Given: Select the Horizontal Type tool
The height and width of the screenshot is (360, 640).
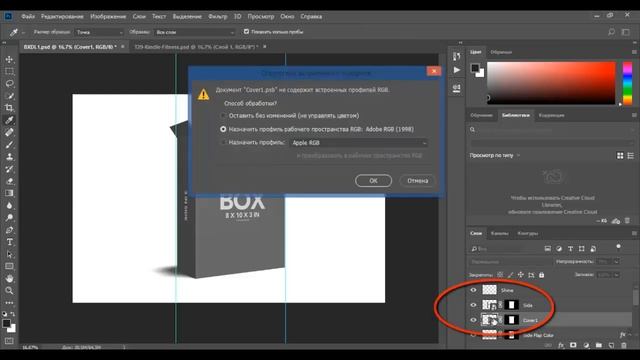Looking at the screenshot, I should pyautogui.click(x=9, y=242).
